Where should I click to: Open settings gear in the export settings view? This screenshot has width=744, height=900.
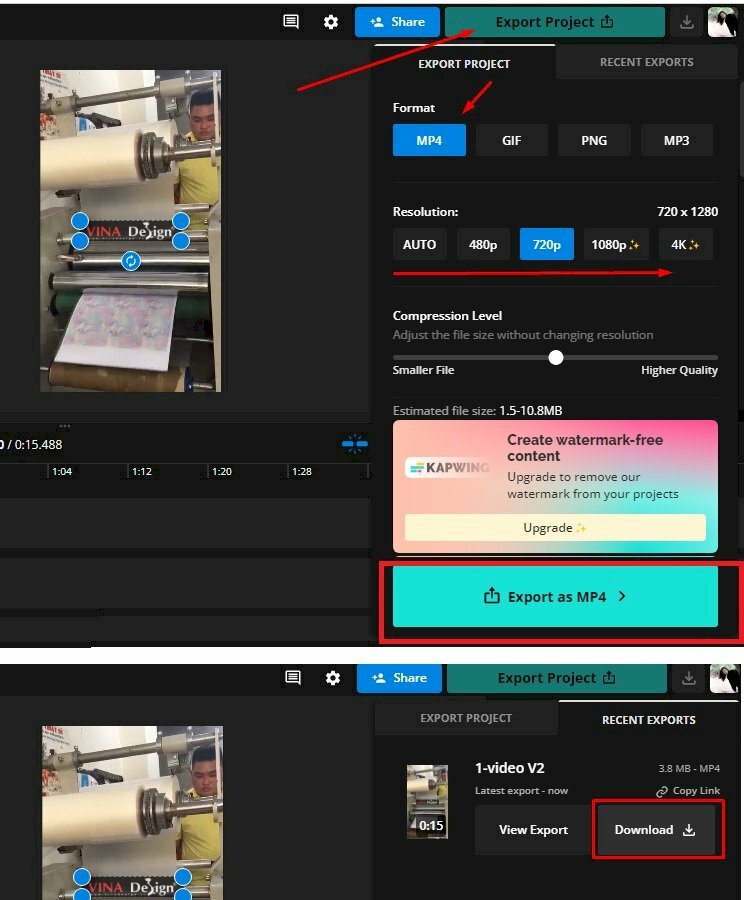tap(331, 22)
